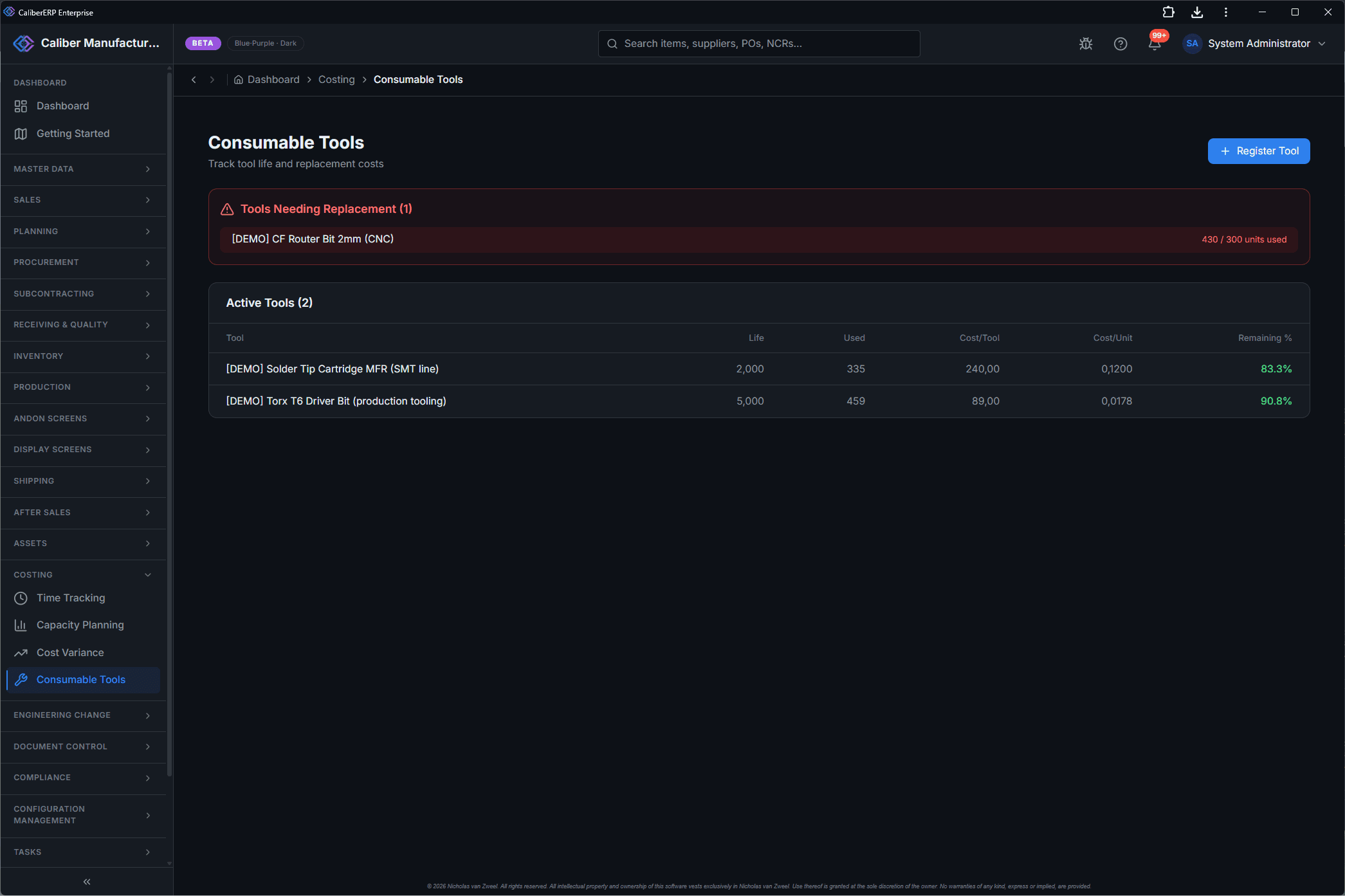Click the search magnifier icon
Screen dimensions: 1345x896
(612, 44)
